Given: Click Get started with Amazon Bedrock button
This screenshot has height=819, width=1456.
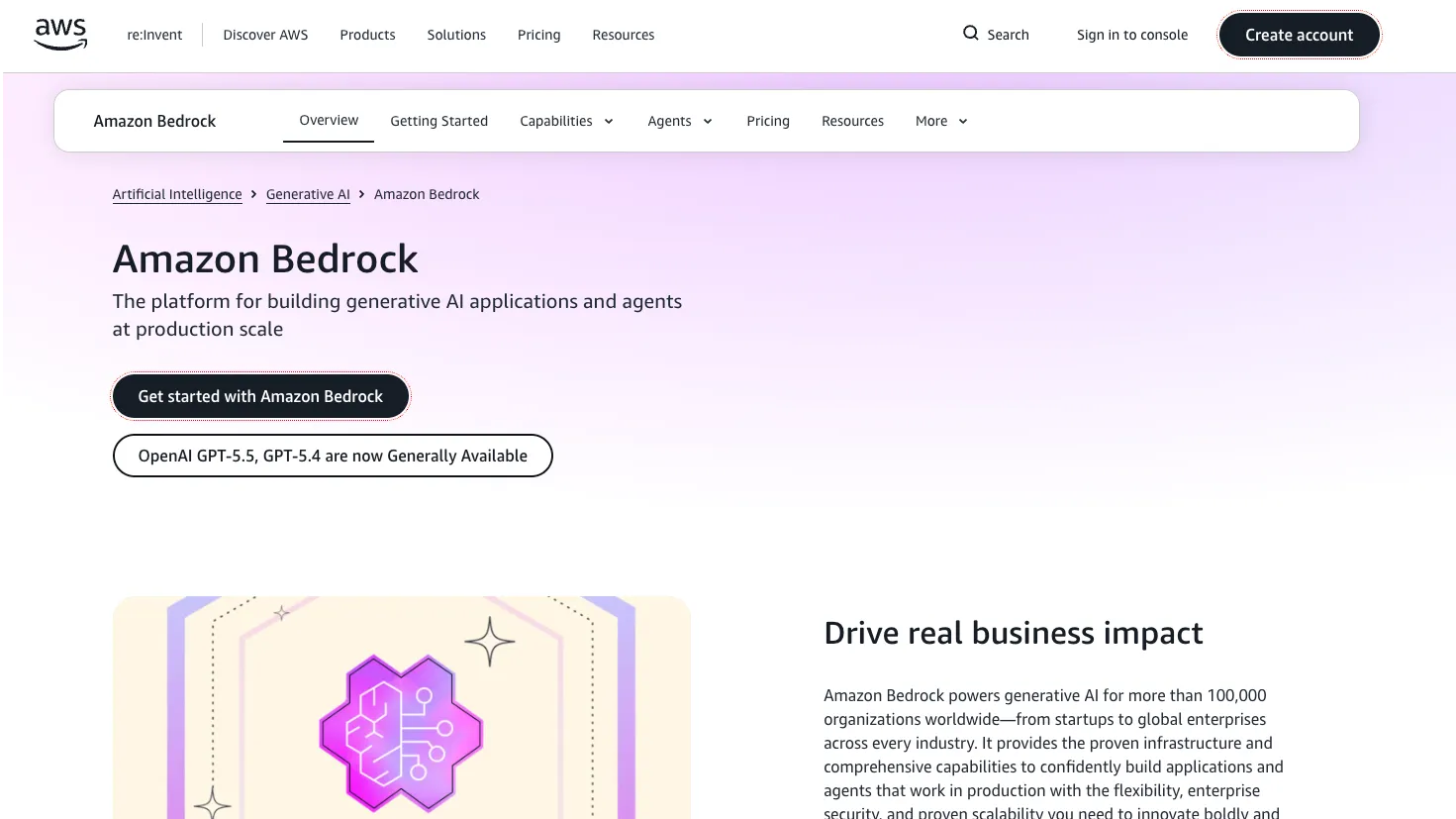Looking at the screenshot, I should [260, 396].
